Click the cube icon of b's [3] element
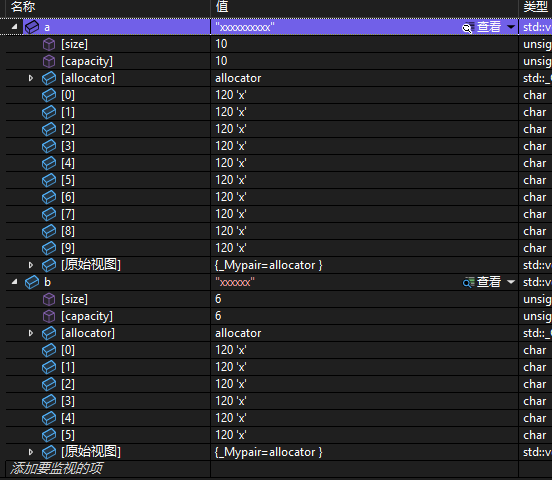This screenshot has height=480, width=552. tap(49, 401)
